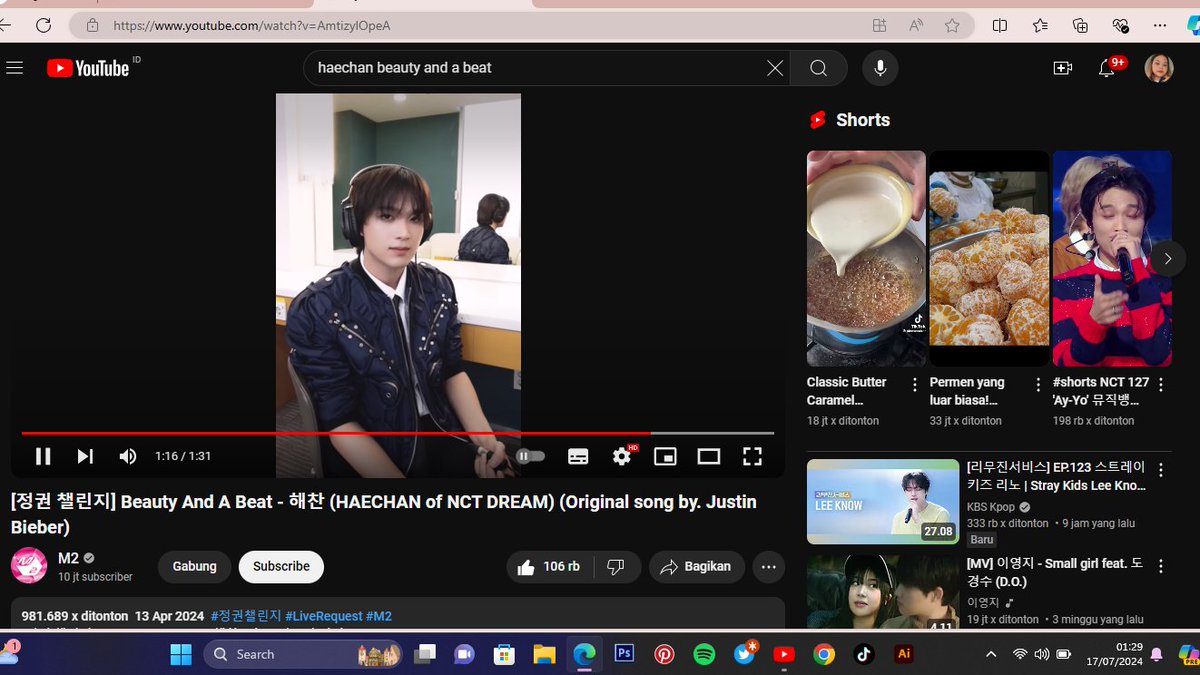This screenshot has height=675, width=1200.
Task: Go to YouTube home via logo
Action: [x=88, y=68]
